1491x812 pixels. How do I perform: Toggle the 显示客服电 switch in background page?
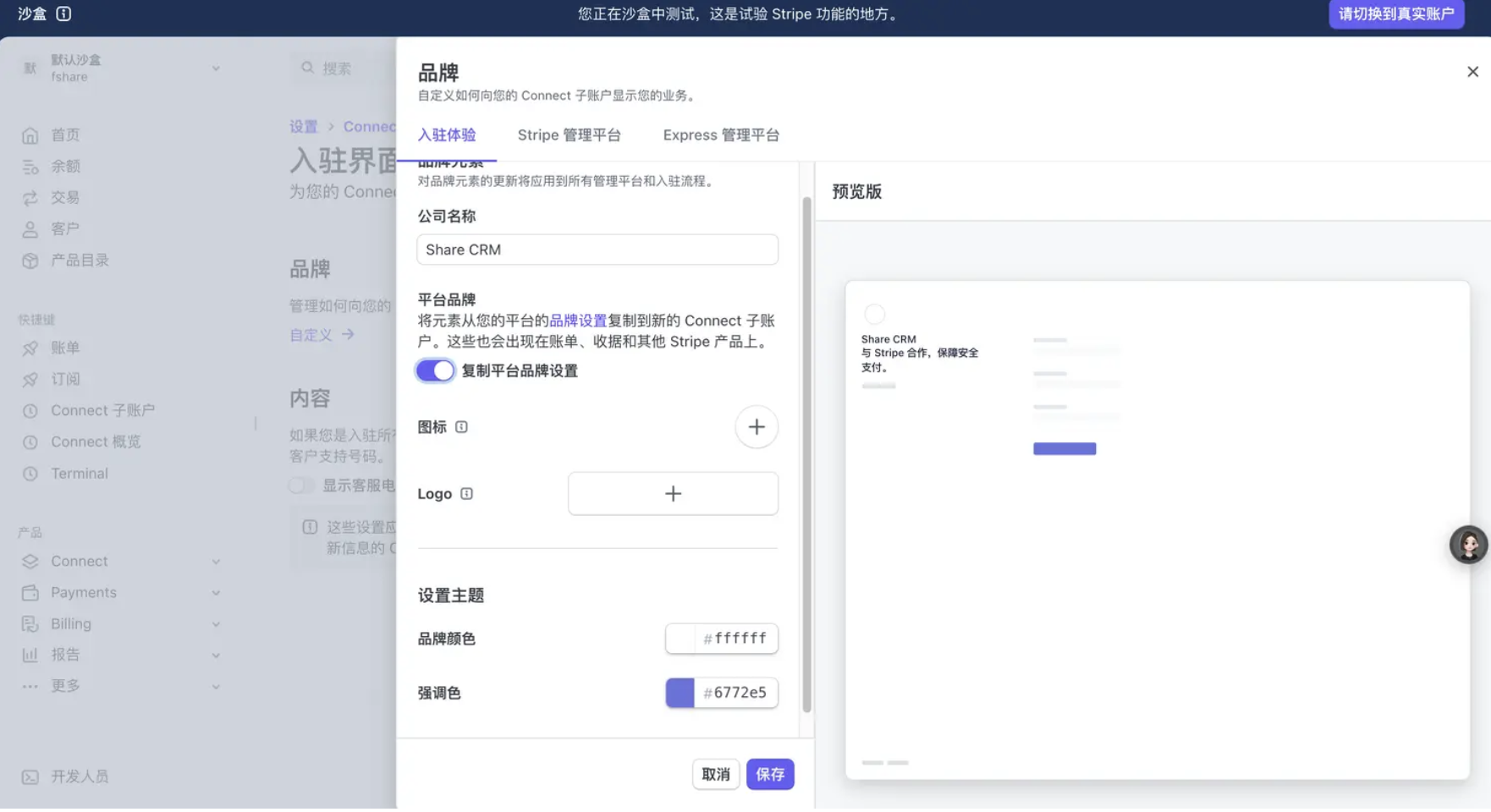click(300, 486)
